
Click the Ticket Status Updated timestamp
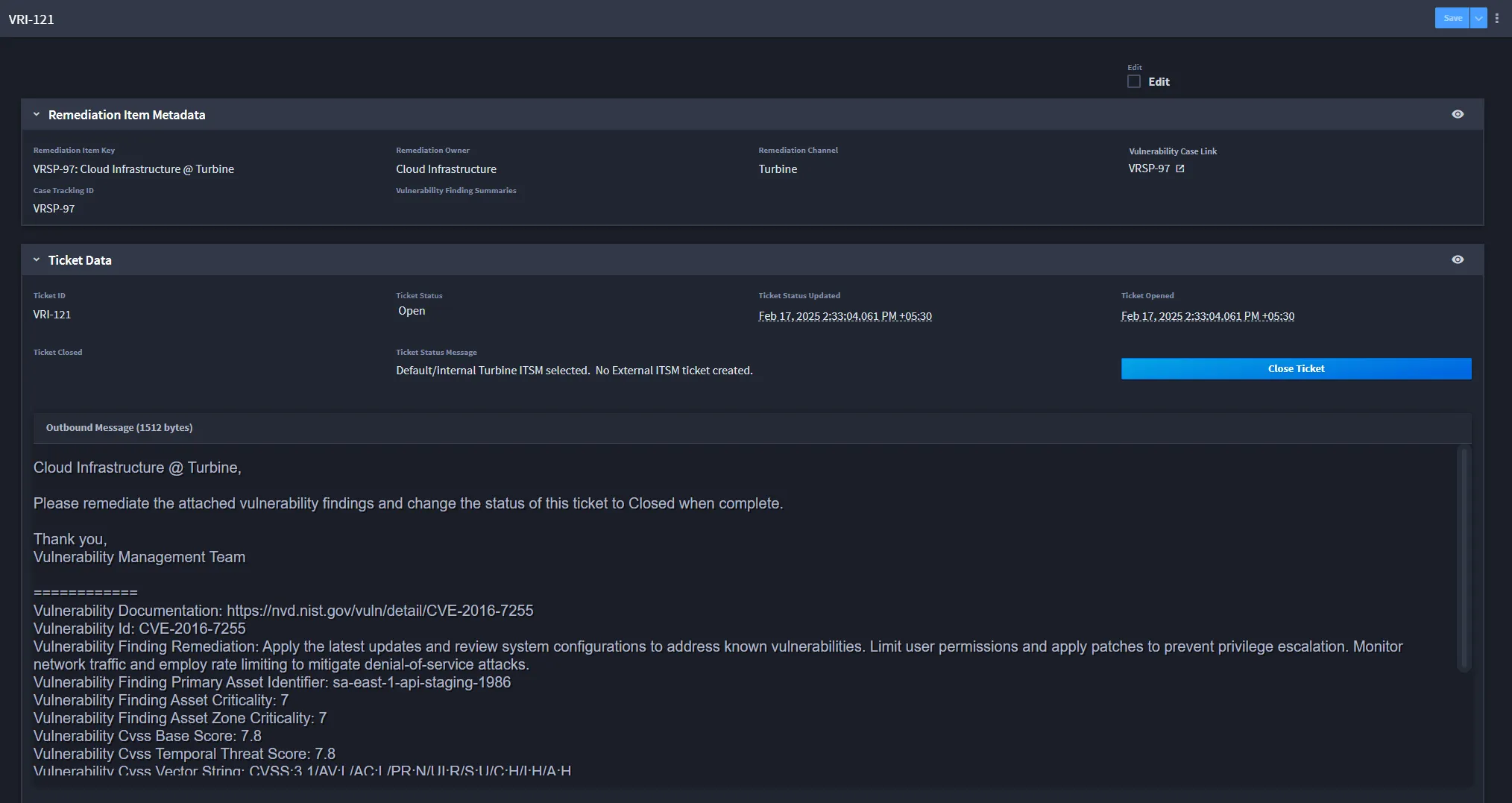(845, 316)
